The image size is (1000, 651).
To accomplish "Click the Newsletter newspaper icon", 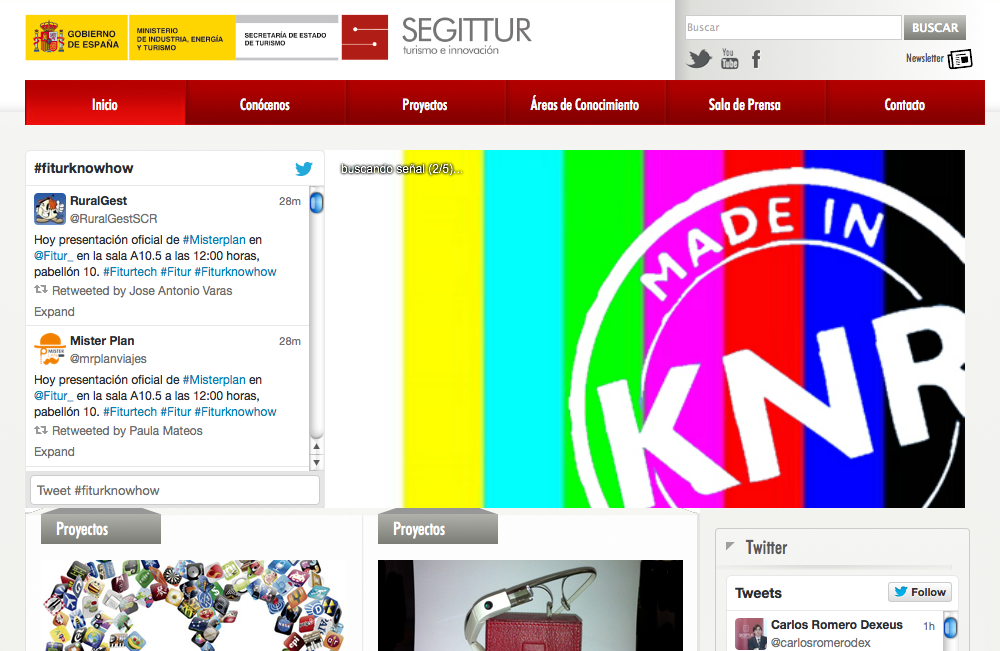I will coord(960,59).
